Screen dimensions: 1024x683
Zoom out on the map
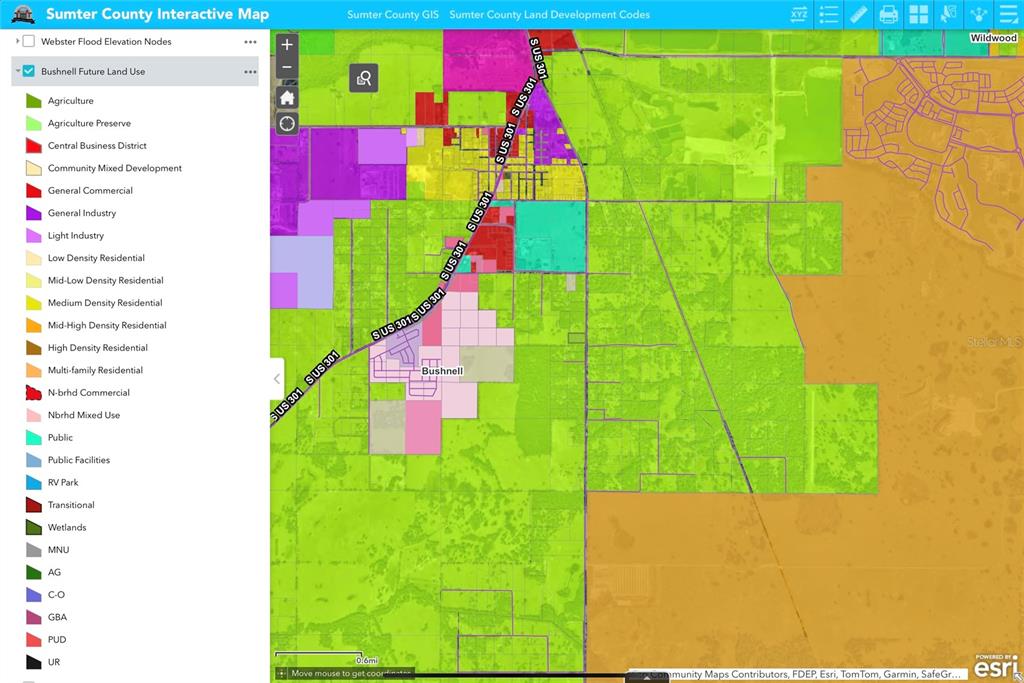pos(287,68)
